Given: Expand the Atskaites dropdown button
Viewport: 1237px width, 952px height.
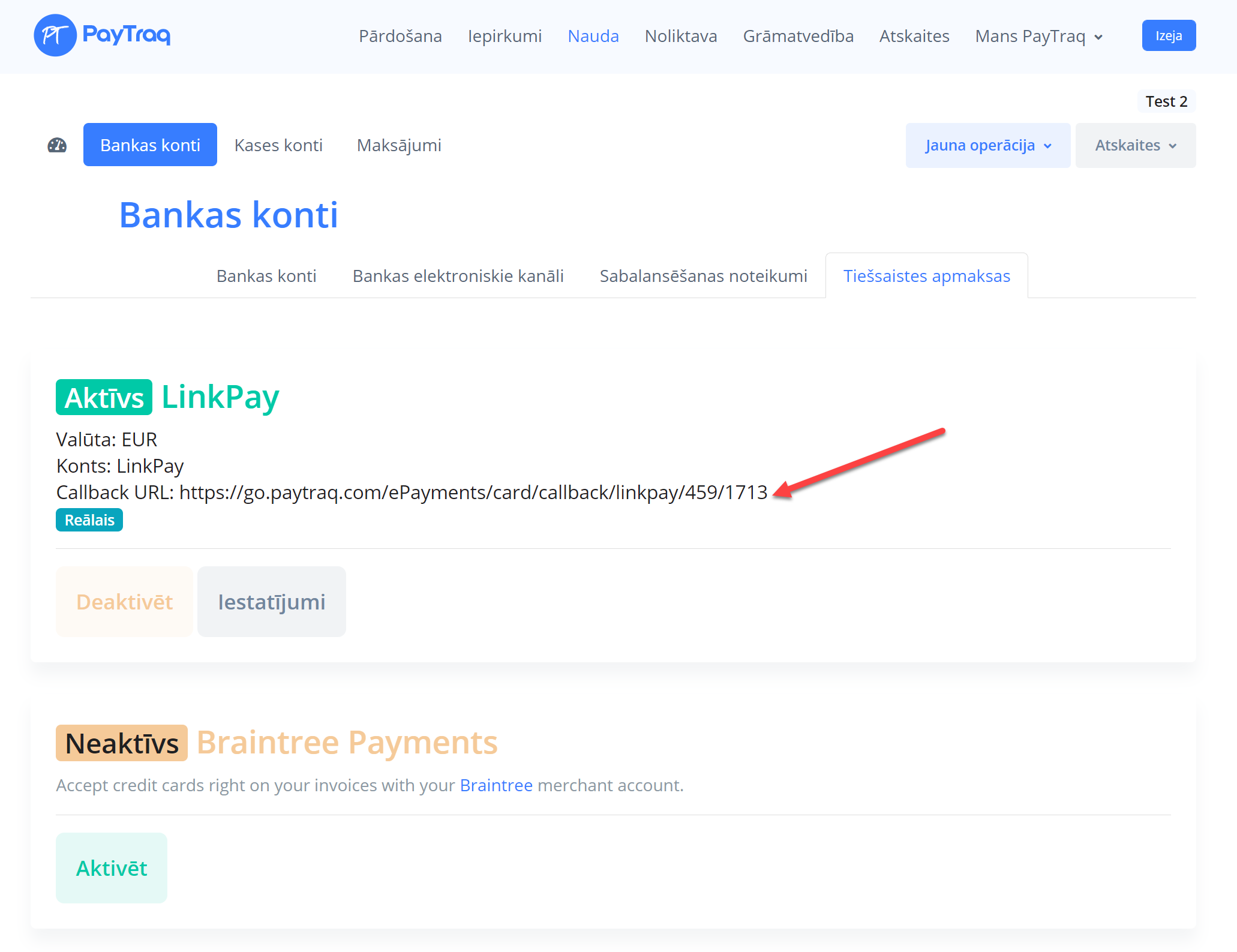Looking at the screenshot, I should (x=1135, y=145).
